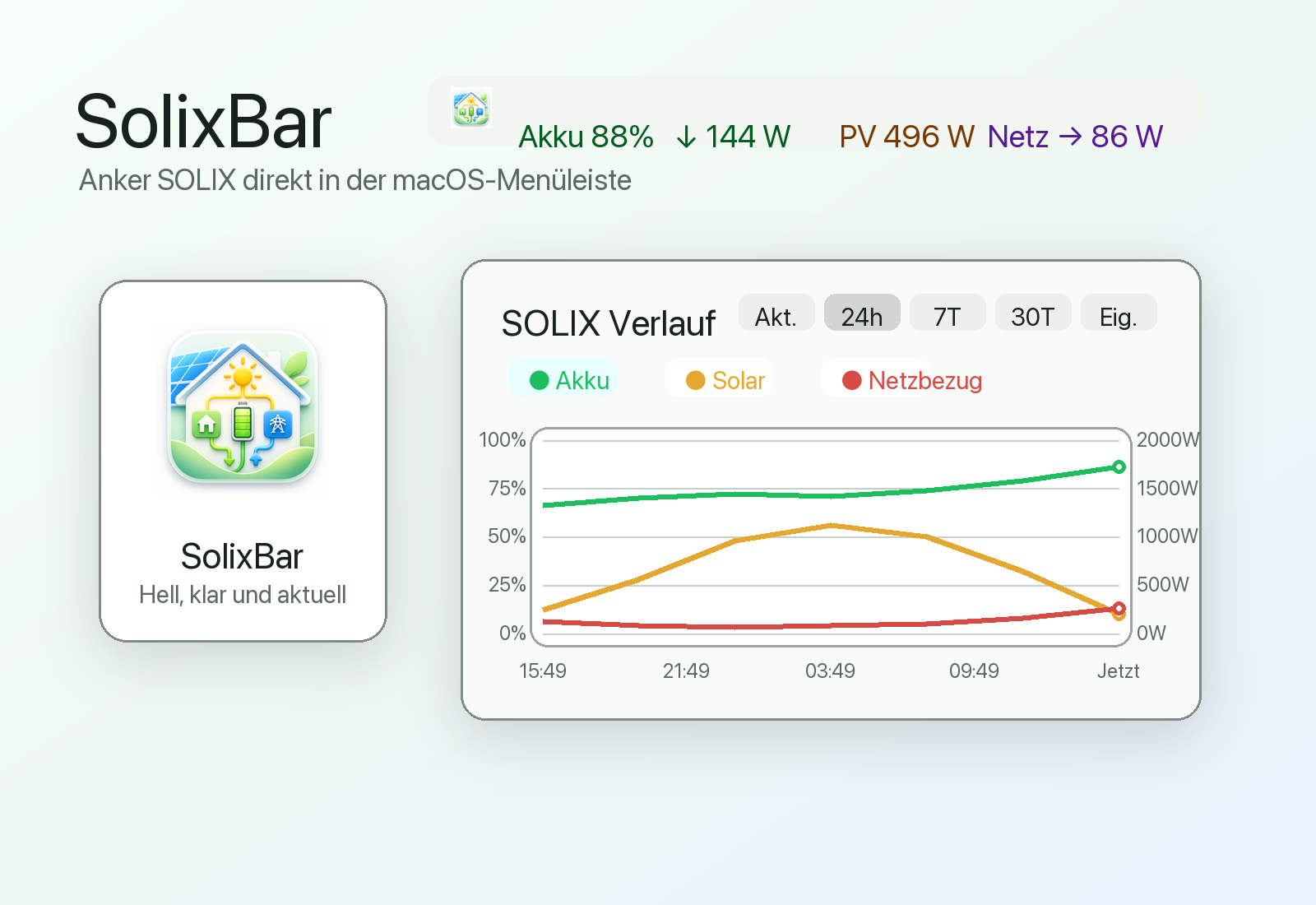Viewport: 1316px width, 905px height.
Task: Click the 03:49 time axis label
Action: pyautogui.click(x=830, y=671)
